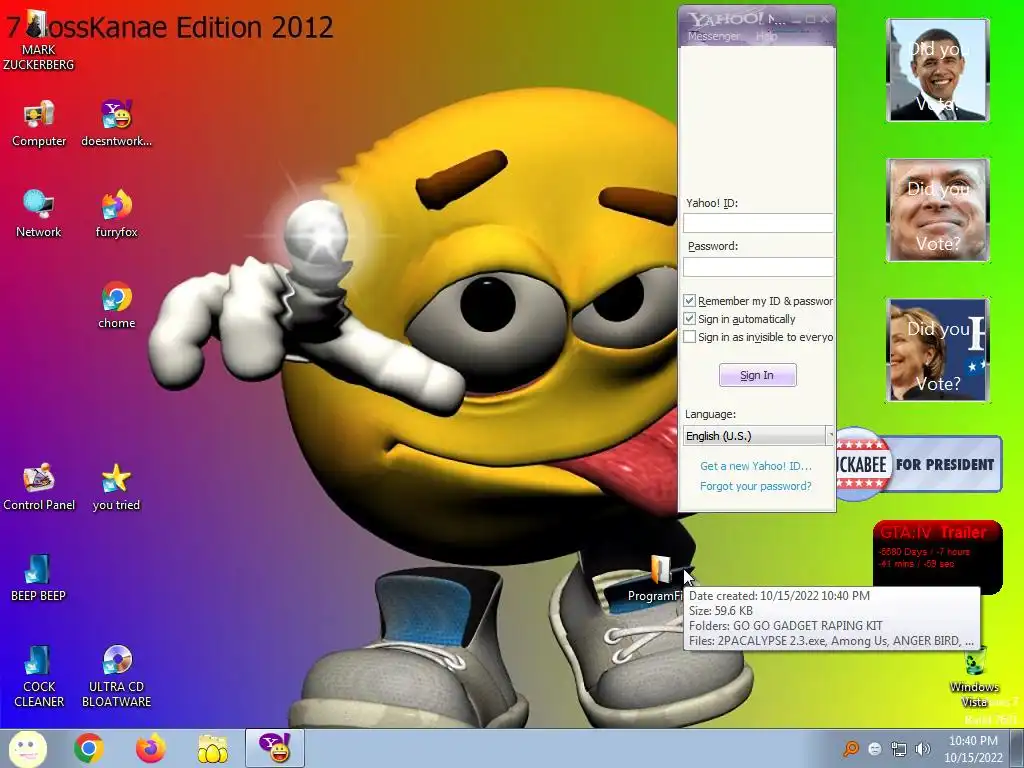Close the Yahoo Messenger window
Viewport: 1024px width, 768px height.
tap(824, 19)
